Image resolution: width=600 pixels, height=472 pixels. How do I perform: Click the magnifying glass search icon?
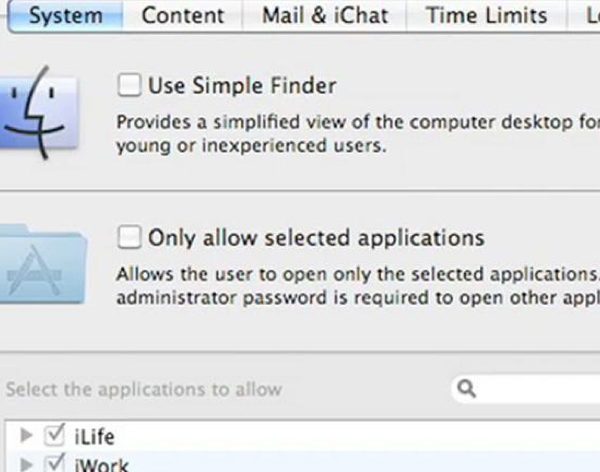click(x=466, y=389)
